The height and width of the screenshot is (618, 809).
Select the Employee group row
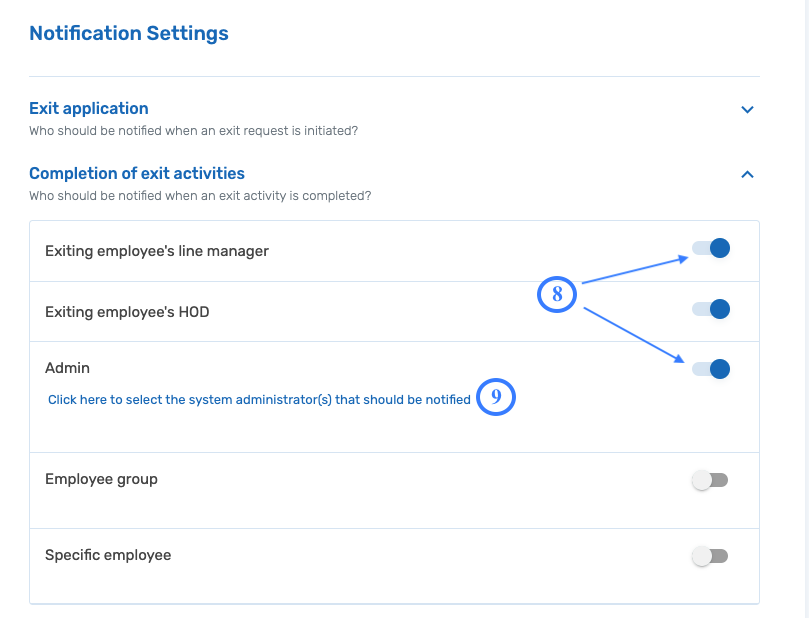tap(101, 479)
